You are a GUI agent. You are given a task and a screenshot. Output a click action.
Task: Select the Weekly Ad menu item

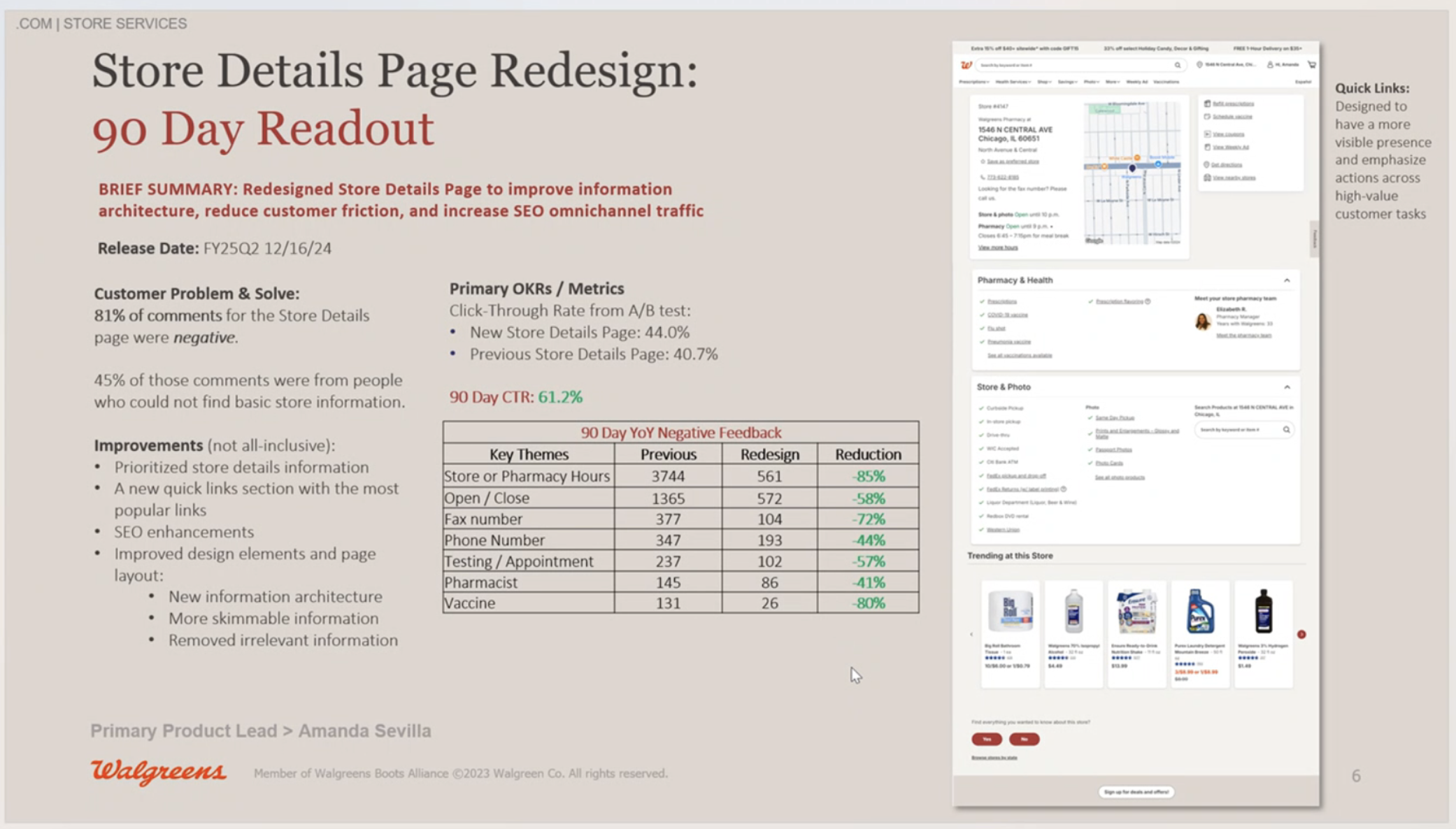pyautogui.click(x=1136, y=82)
